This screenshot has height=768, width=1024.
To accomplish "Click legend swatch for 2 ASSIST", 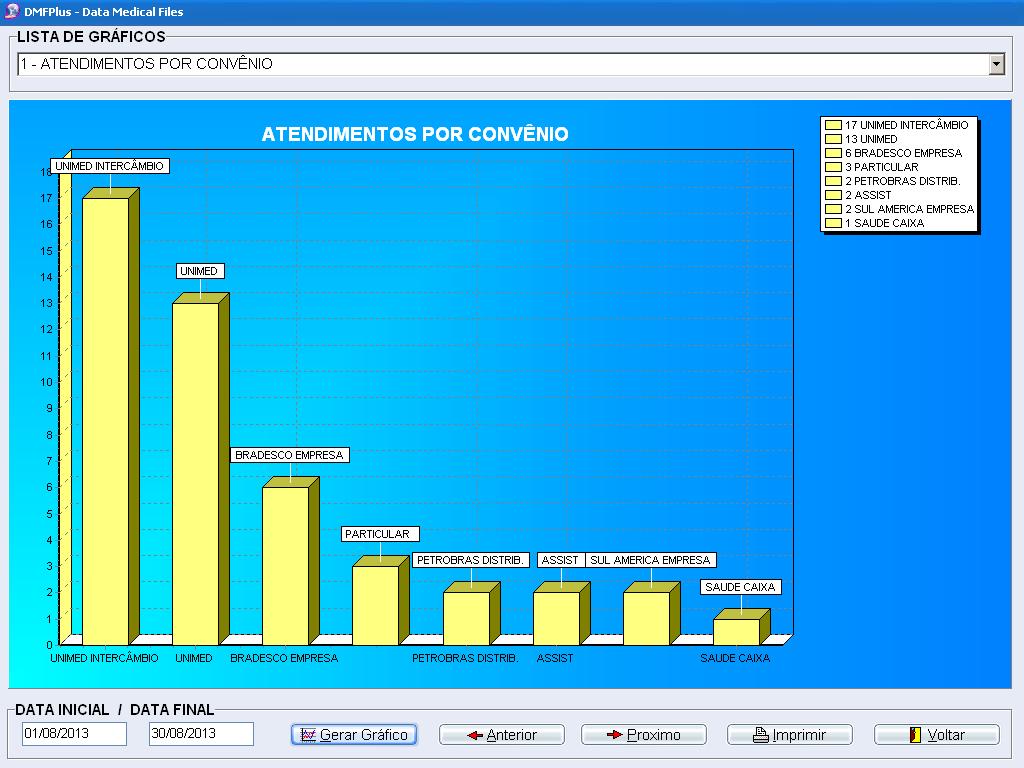I will click(x=833, y=195).
